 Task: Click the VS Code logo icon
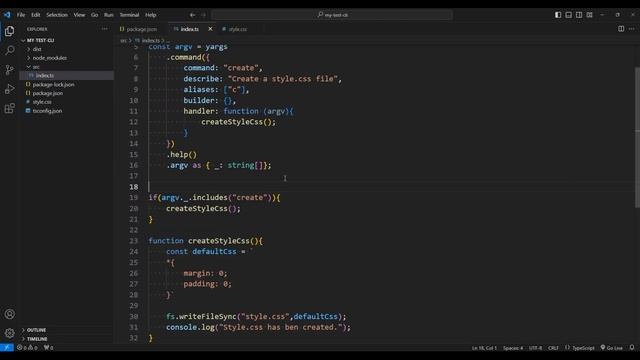pyautogui.click(x=7, y=15)
